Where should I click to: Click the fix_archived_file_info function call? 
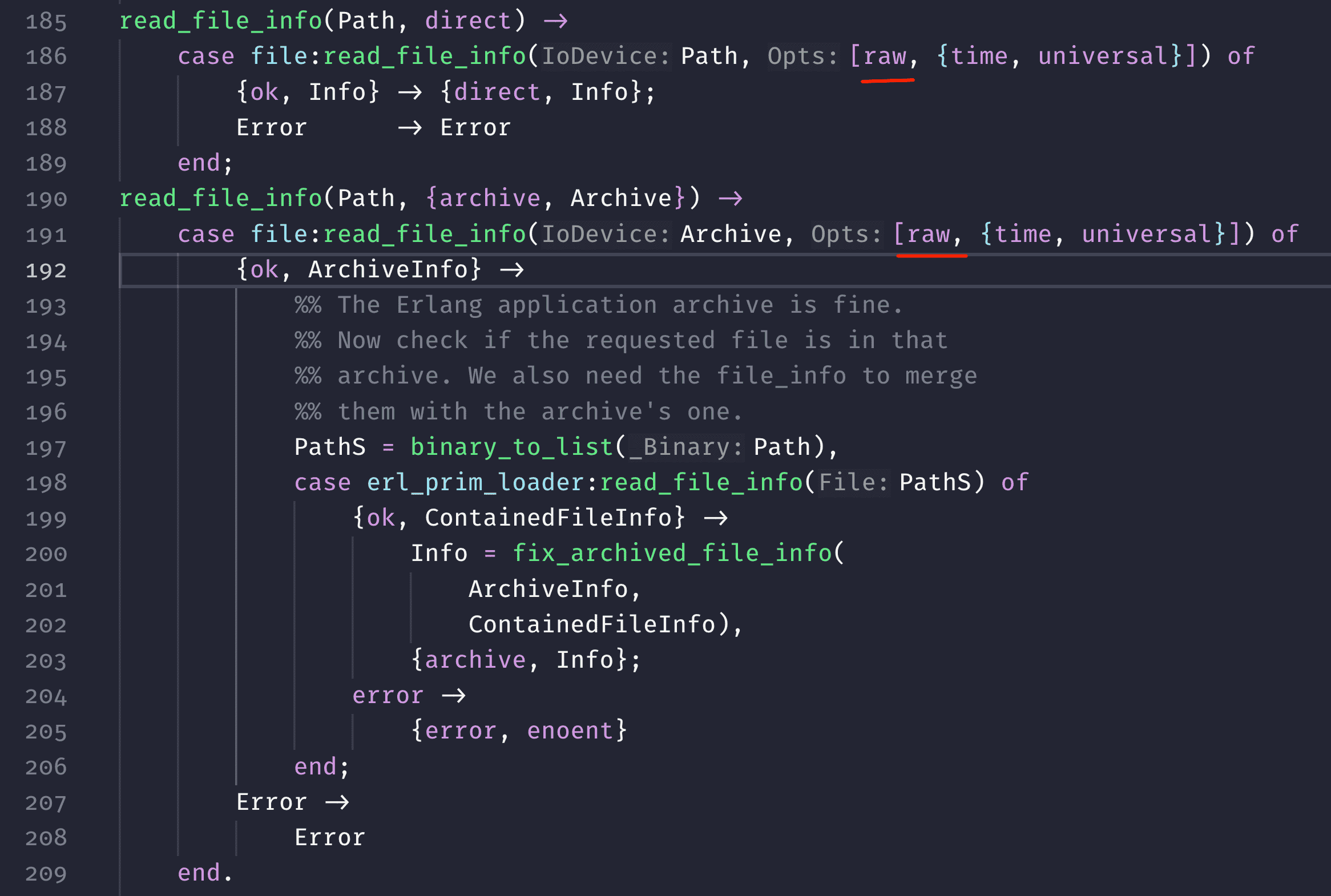coord(672,553)
